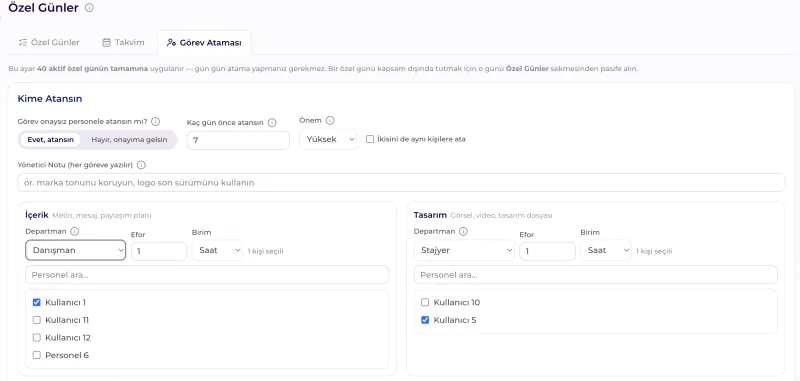
Task: Check Kullanıcı 12 checkbox
Action: tap(37, 338)
